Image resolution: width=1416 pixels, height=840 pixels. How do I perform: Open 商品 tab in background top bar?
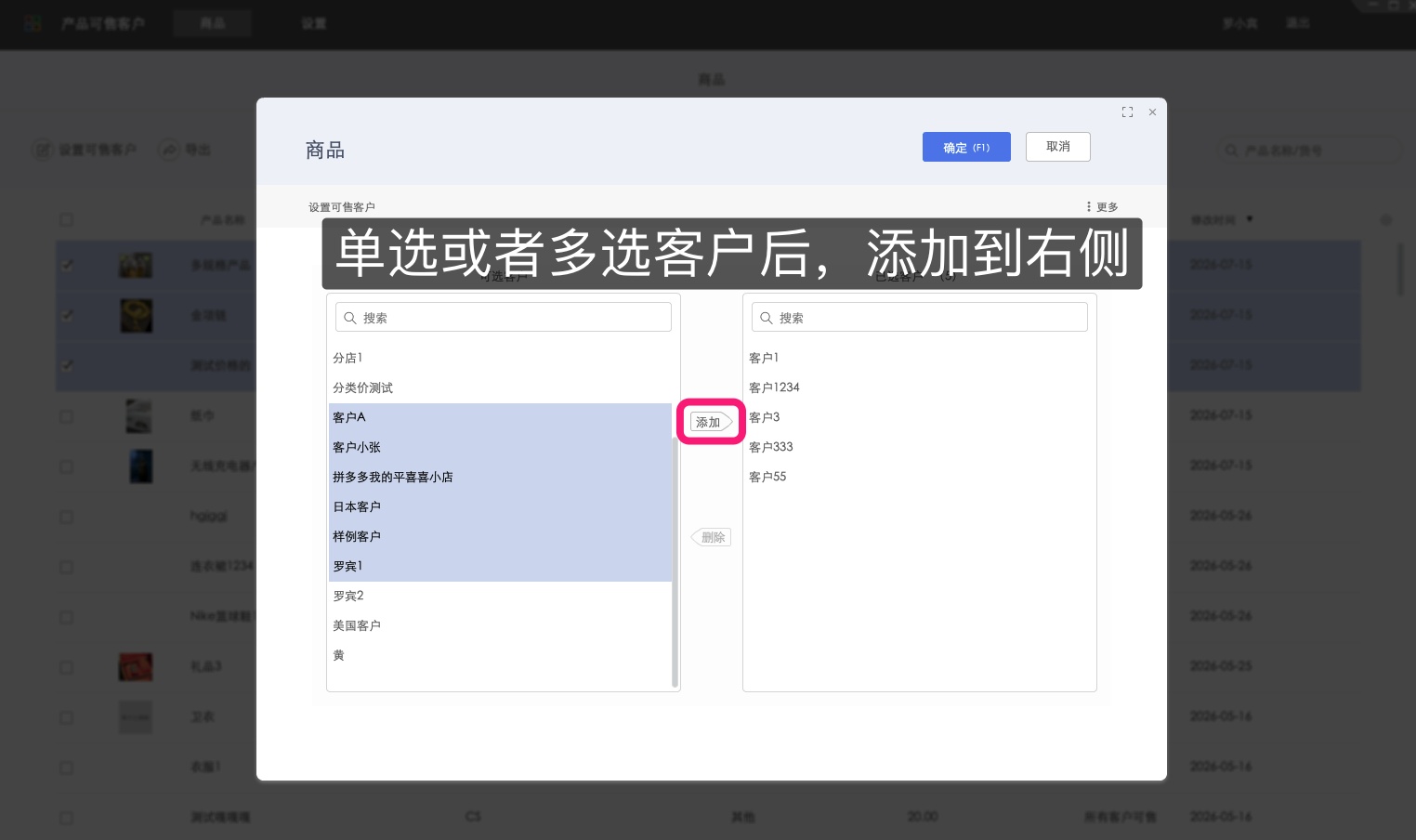[212, 23]
